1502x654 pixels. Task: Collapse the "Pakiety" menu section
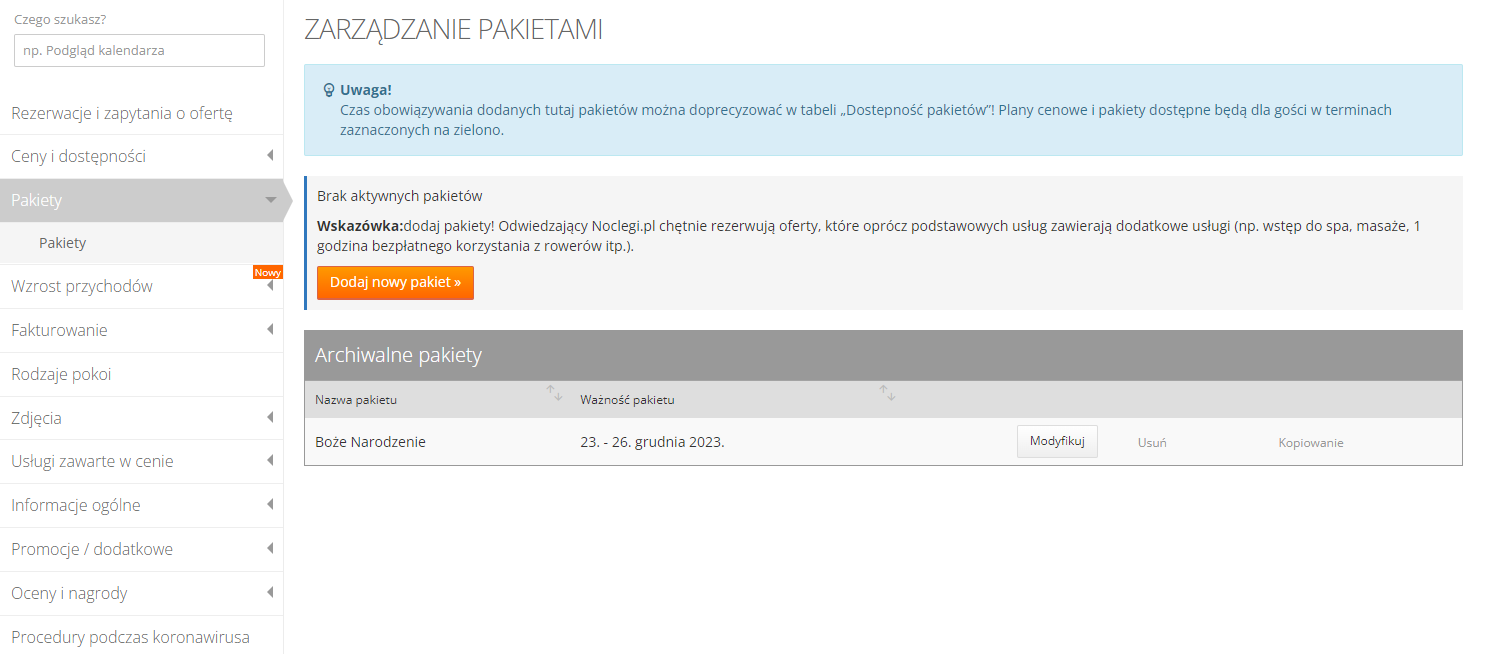[140, 200]
